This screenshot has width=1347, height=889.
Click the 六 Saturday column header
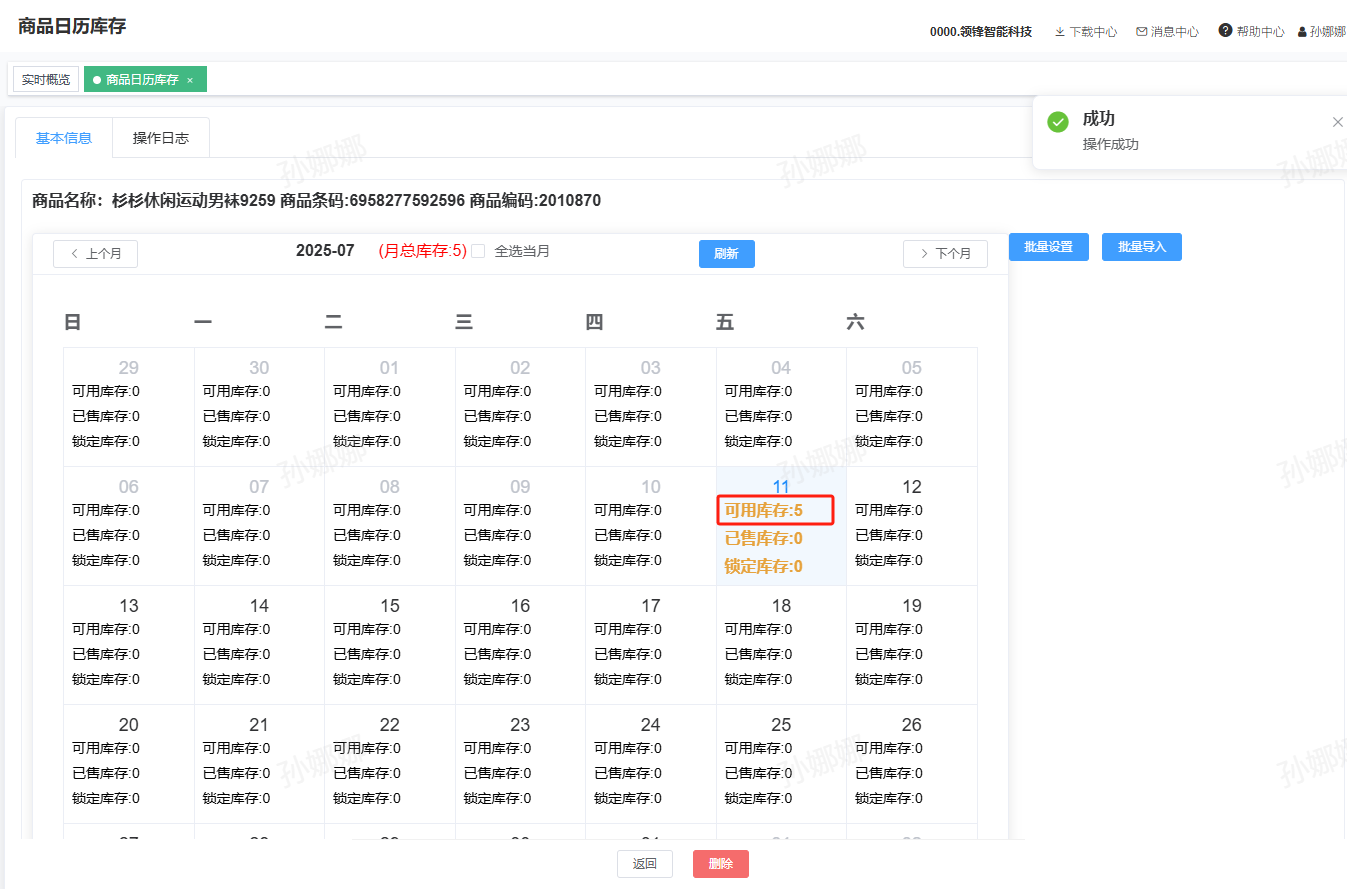856,322
